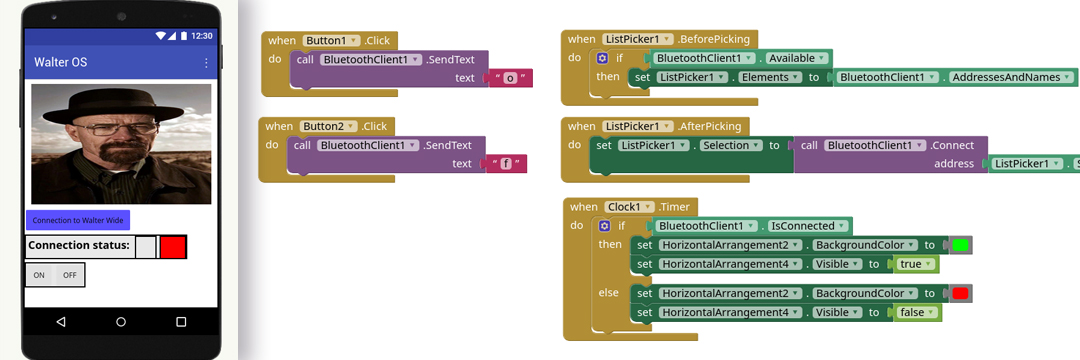Tap the Android recent apps square icon
The image size is (1080, 360).
(181, 321)
